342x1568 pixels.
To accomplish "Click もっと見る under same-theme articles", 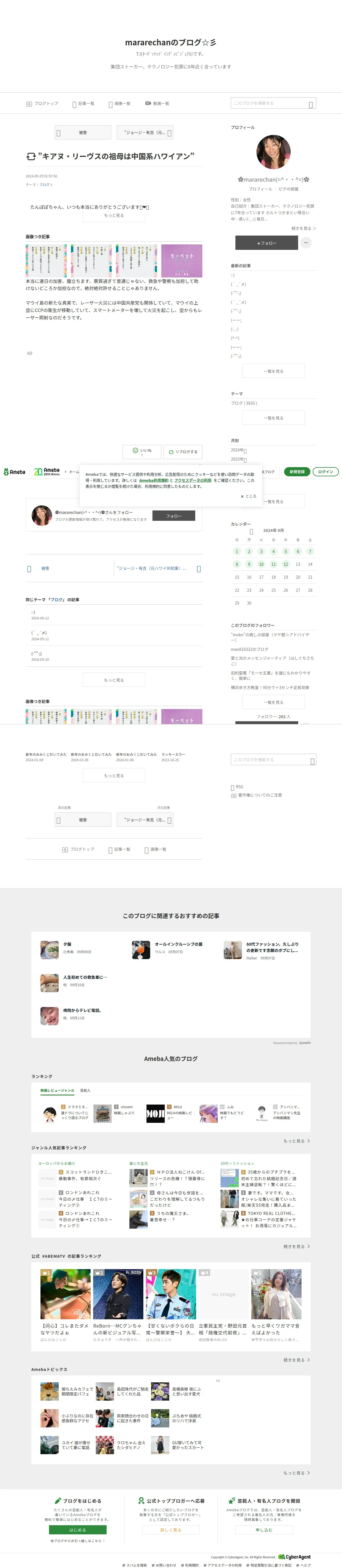I will [114, 679].
